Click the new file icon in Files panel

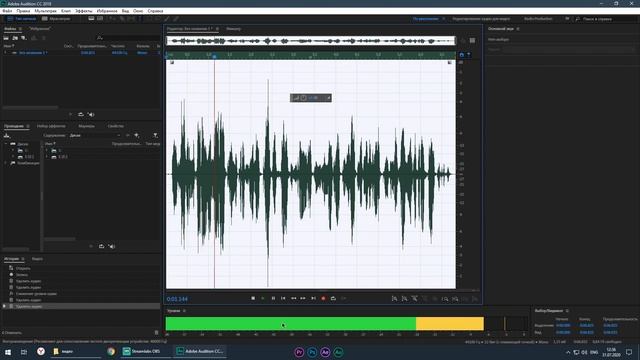tap(24, 38)
